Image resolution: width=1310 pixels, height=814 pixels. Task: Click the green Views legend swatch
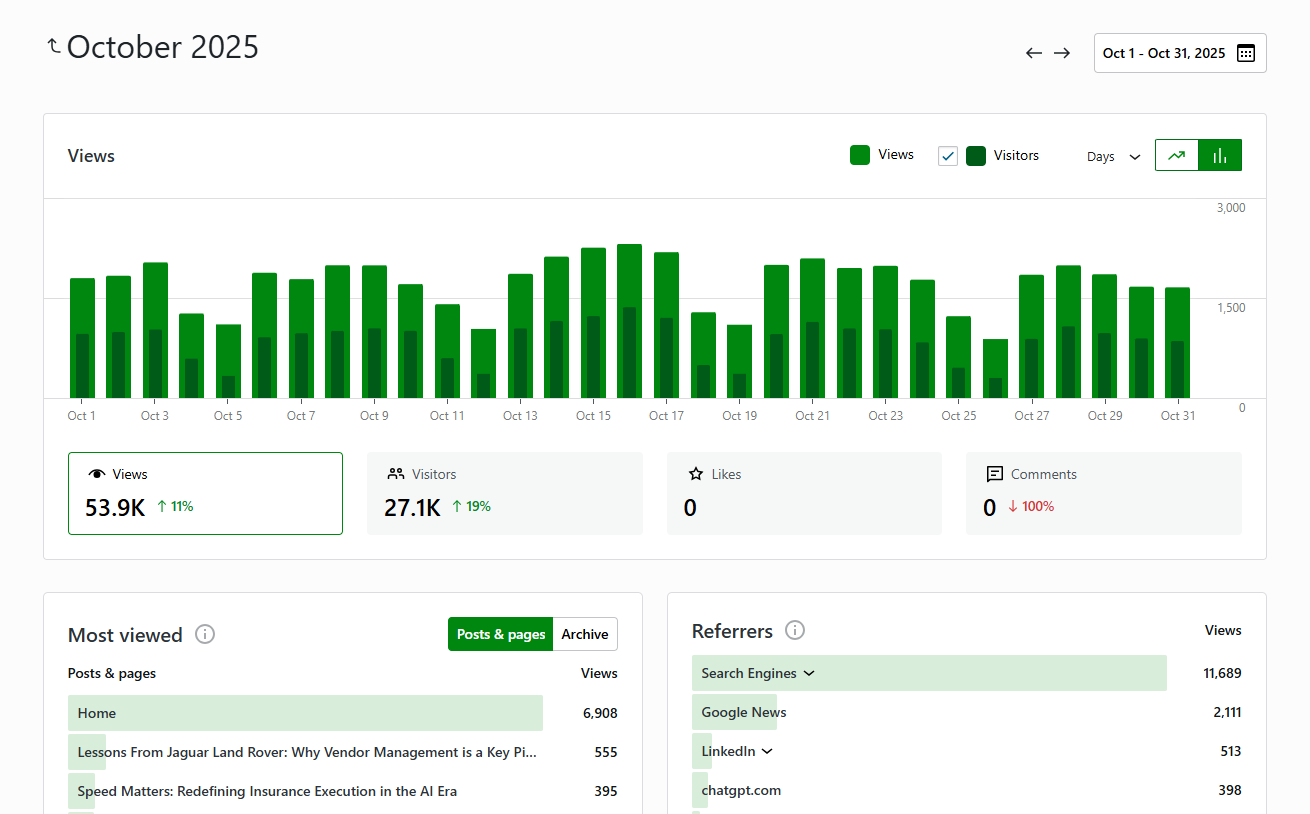(860, 155)
